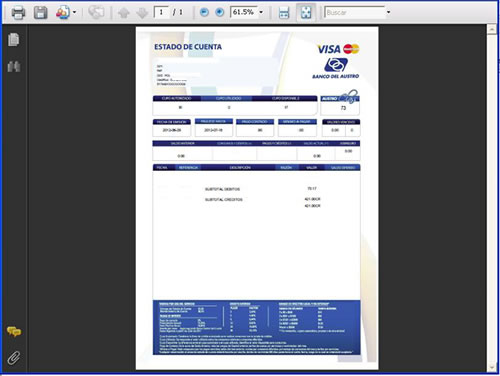This screenshot has width=500, height=376.
Task: Click the Buscar search field
Action: pyautogui.click(x=355, y=13)
